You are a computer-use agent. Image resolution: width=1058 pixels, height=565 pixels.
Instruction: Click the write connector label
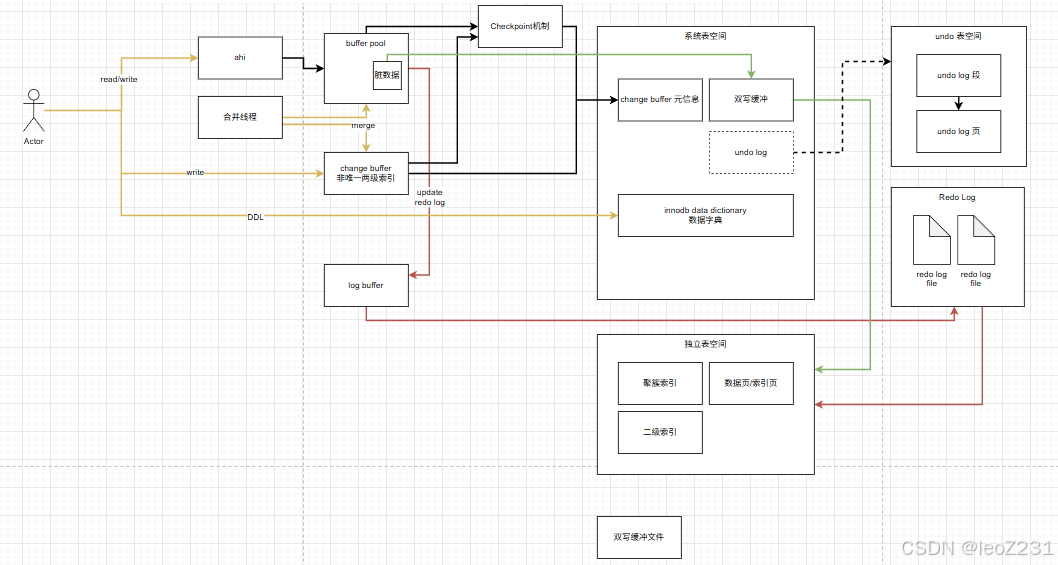tap(195, 173)
